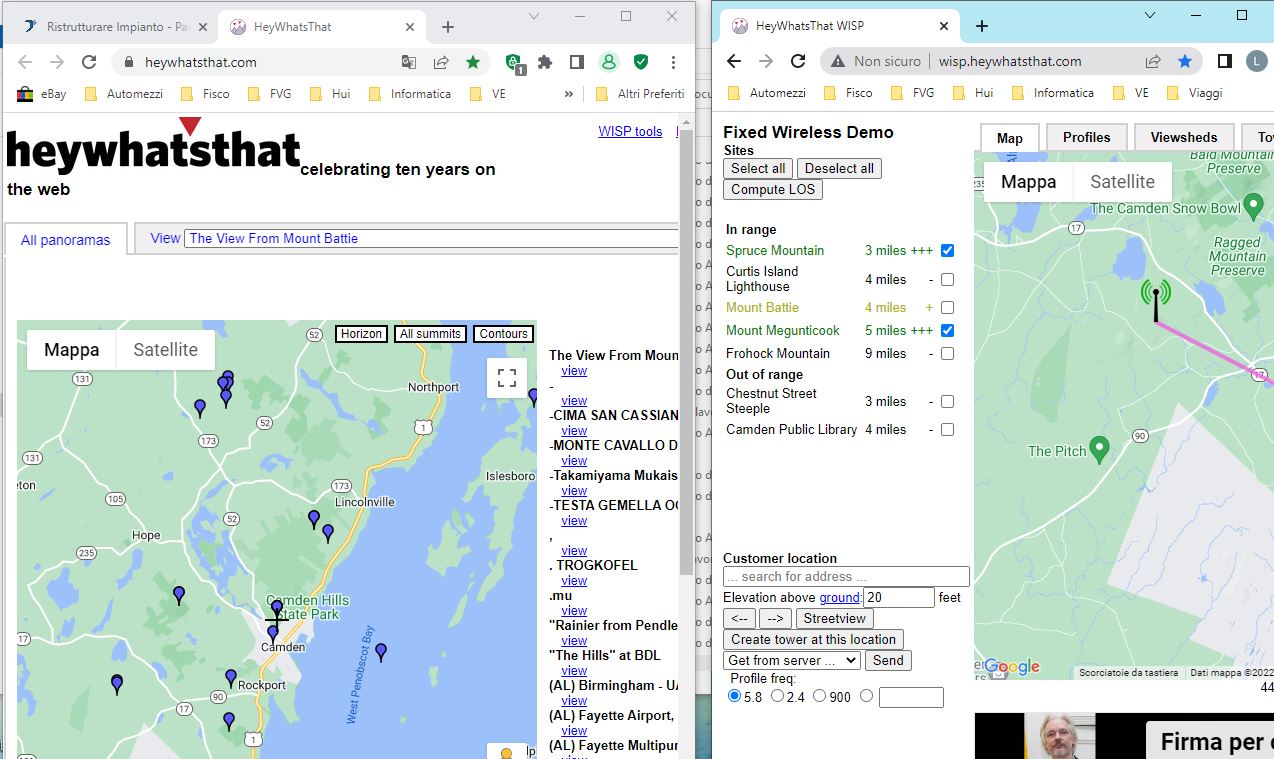The height and width of the screenshot is (759, 1274).
Task: Click Create tower at this location
Action: tap(813, 639)
